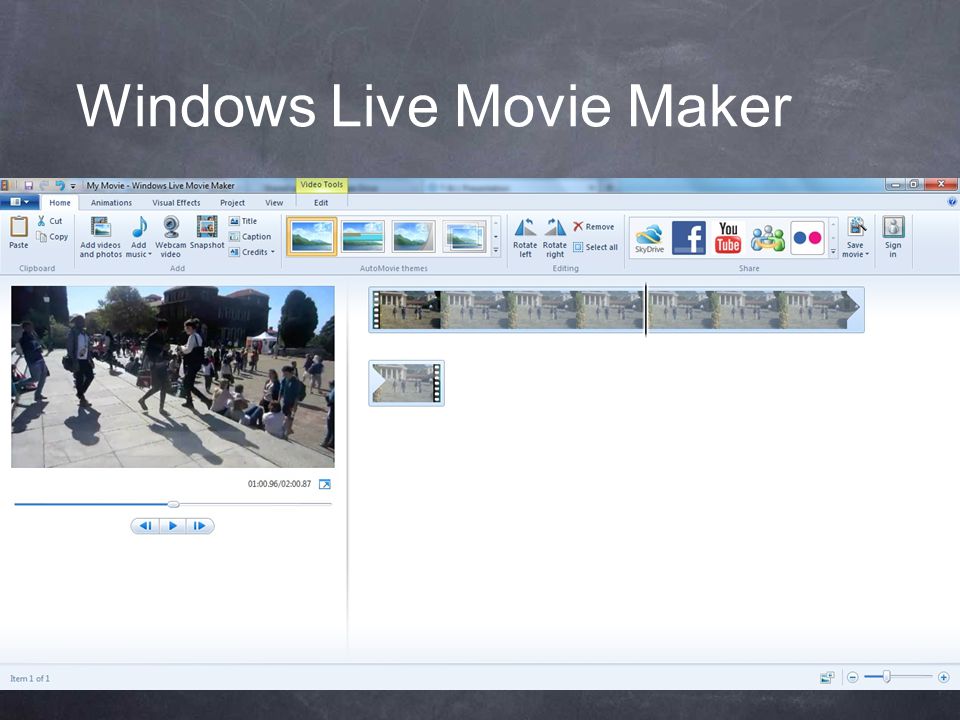Expand the AutoMovie themes gallery
Screen dimensions: 960x720
click(x=496, y=250)
